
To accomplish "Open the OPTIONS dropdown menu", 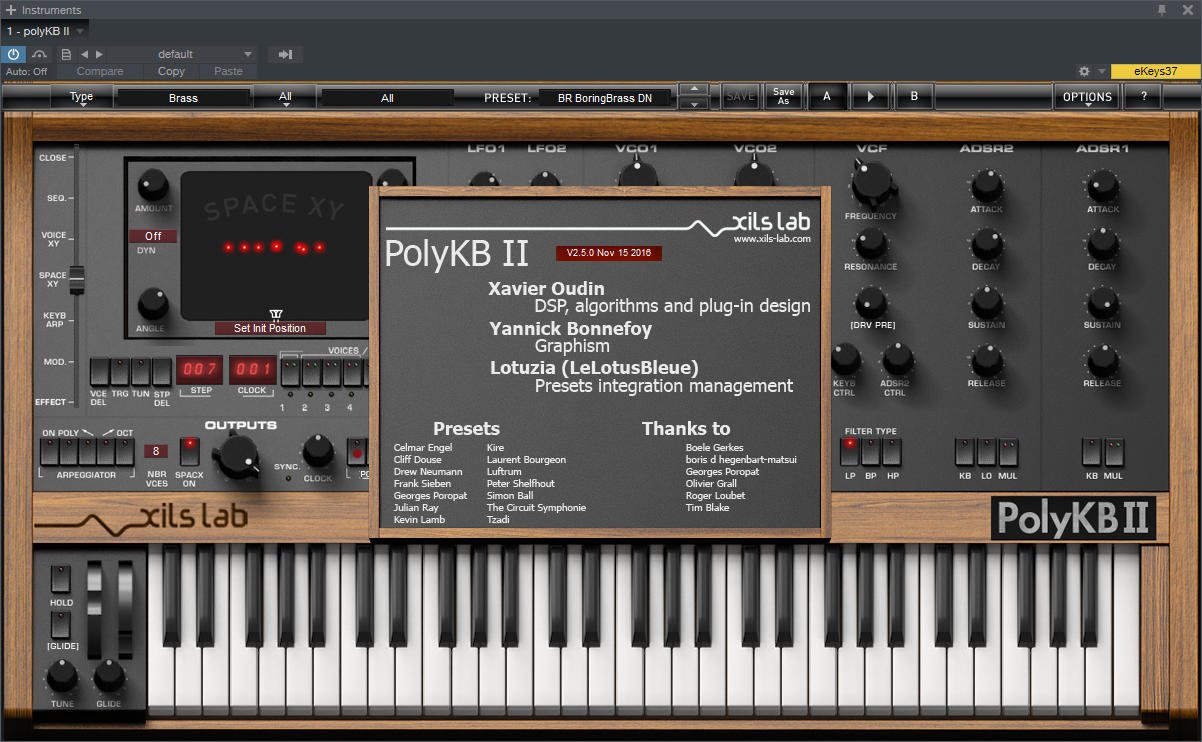I will pos(1087,97).
